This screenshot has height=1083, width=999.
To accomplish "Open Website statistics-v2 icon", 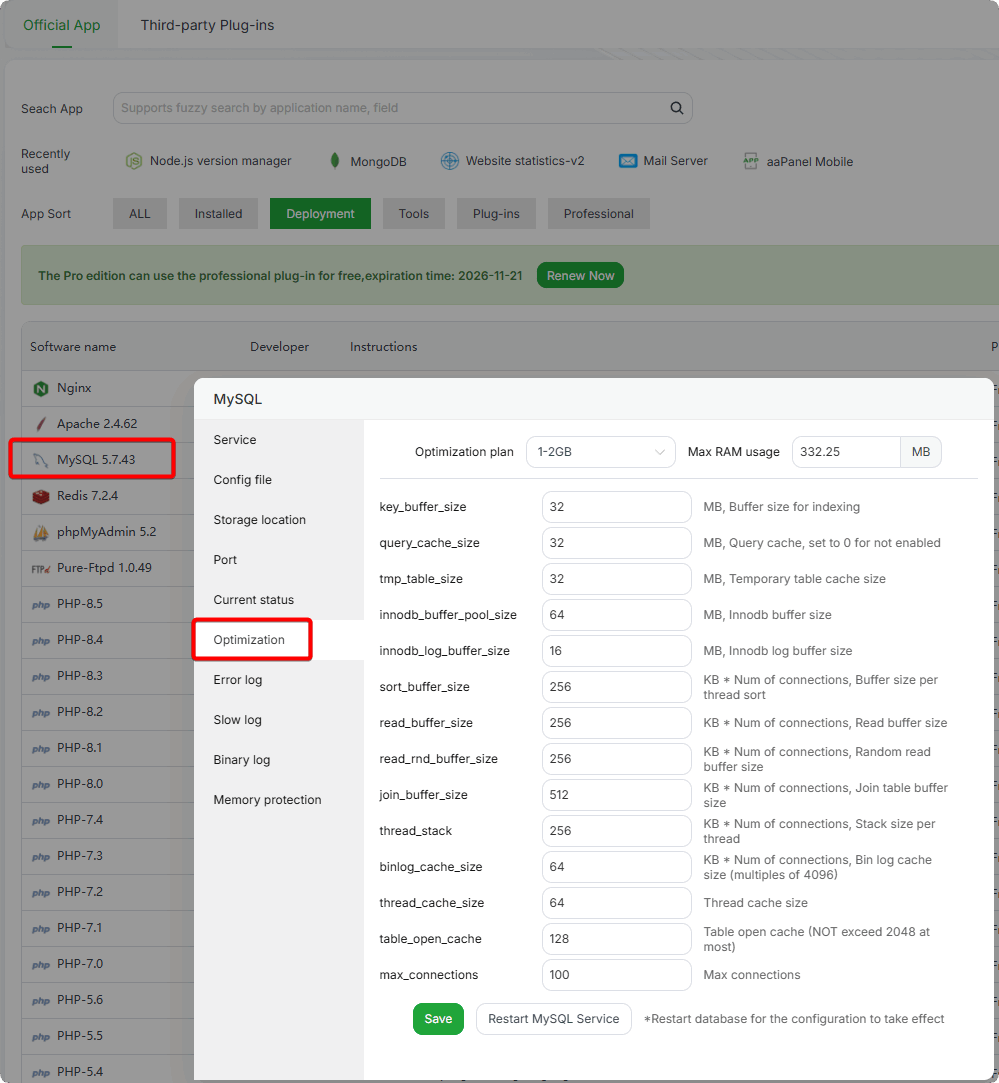I will pyautogui.click(x=450, y=161).
